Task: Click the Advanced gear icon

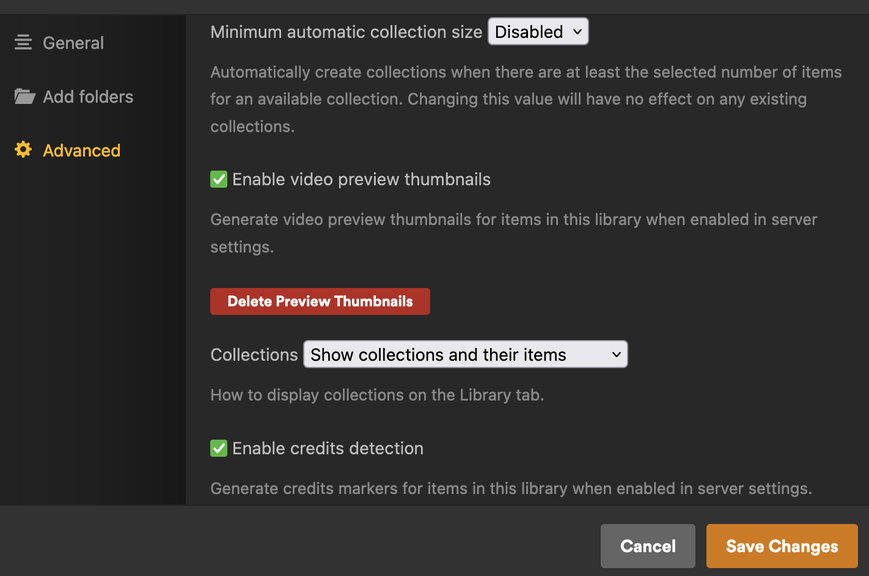Action: click(23, 150)
